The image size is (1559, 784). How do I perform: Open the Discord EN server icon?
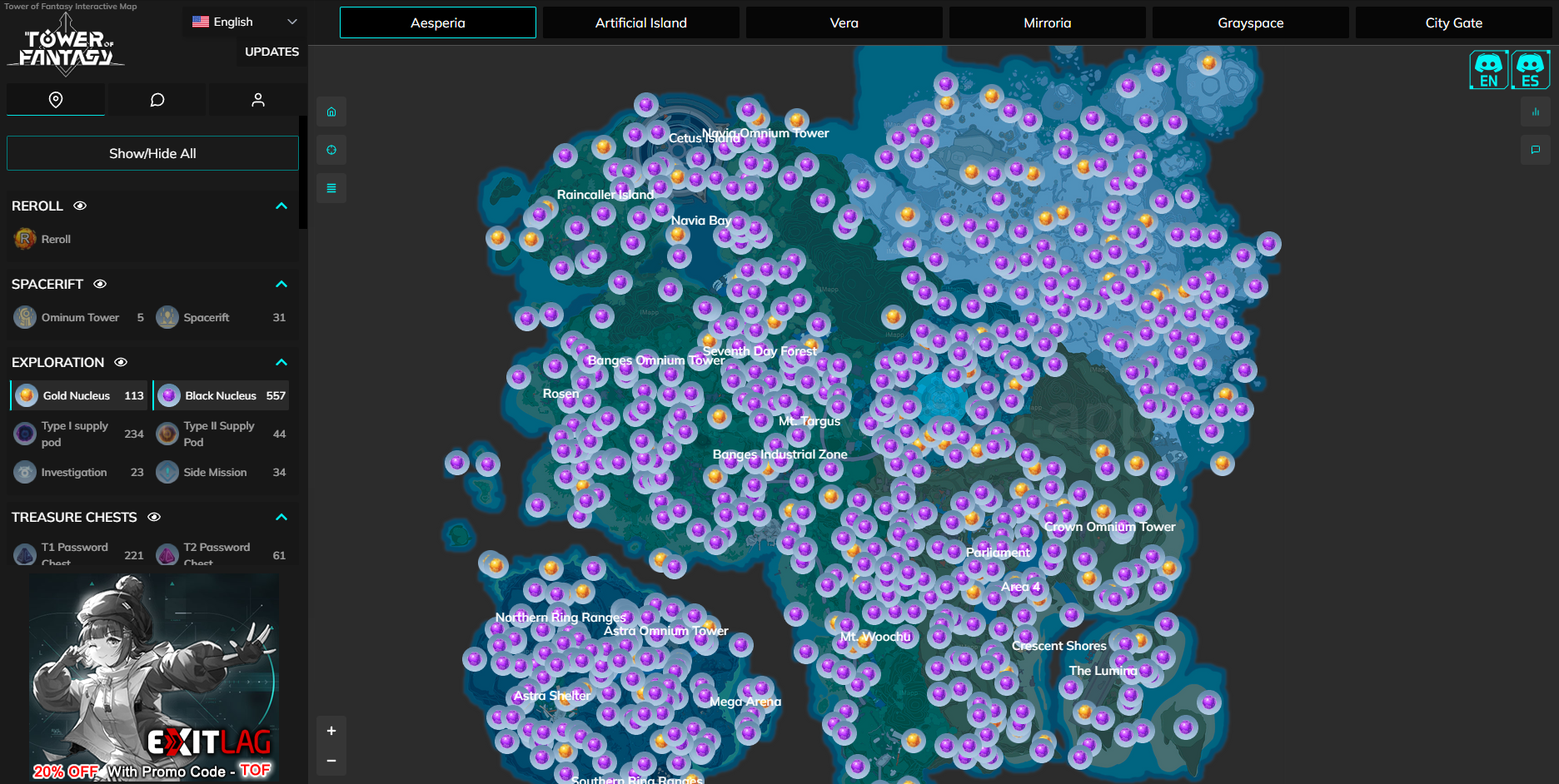1488,70
